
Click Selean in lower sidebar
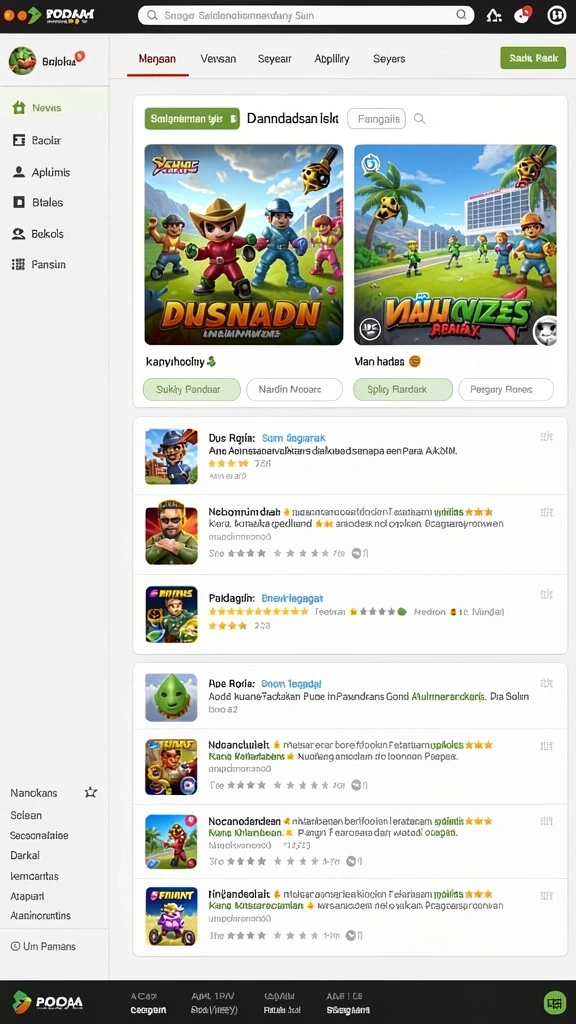point(26,815)
